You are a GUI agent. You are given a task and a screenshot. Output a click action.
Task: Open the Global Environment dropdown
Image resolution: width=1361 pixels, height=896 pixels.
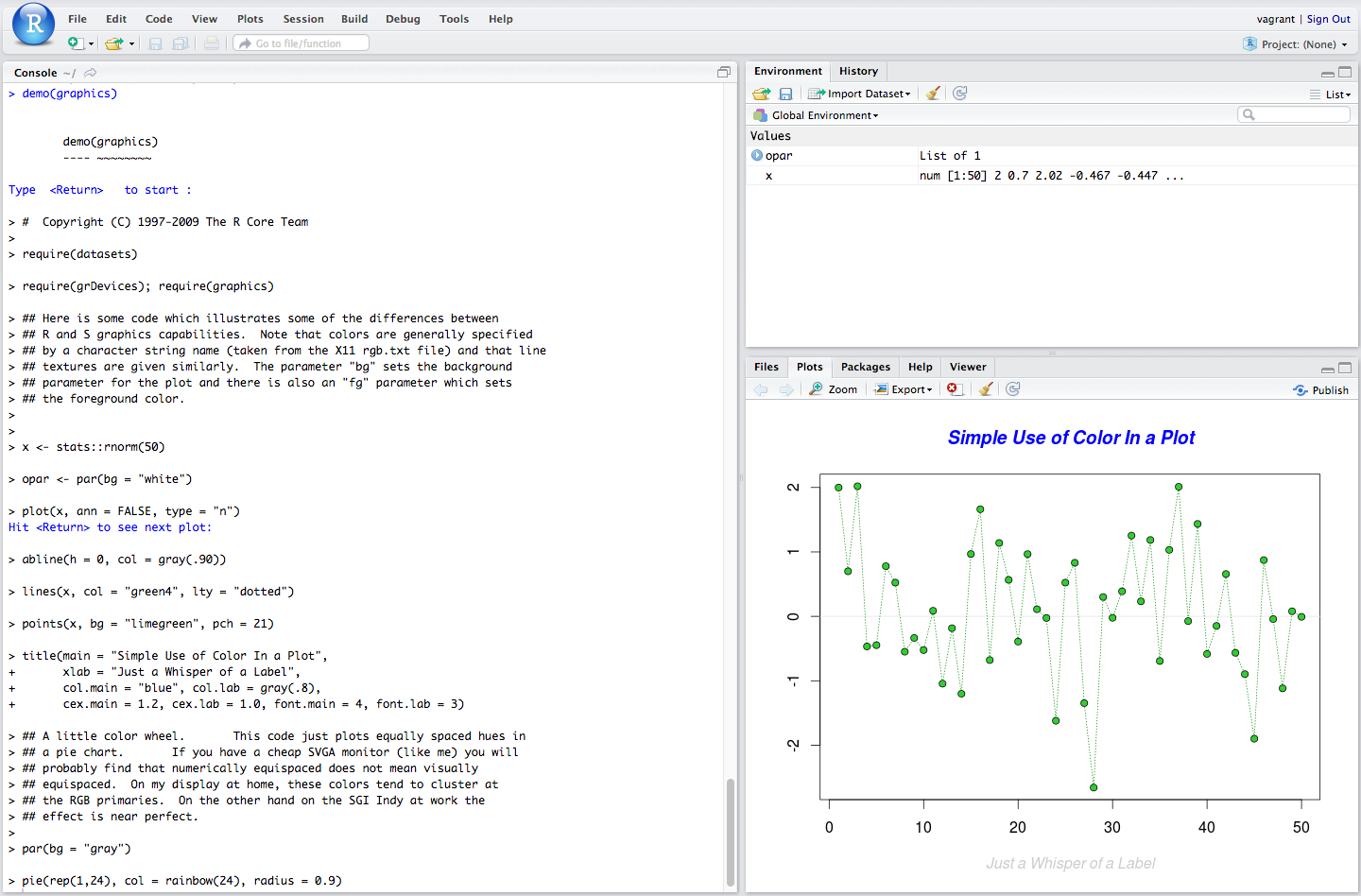(824, 115)
